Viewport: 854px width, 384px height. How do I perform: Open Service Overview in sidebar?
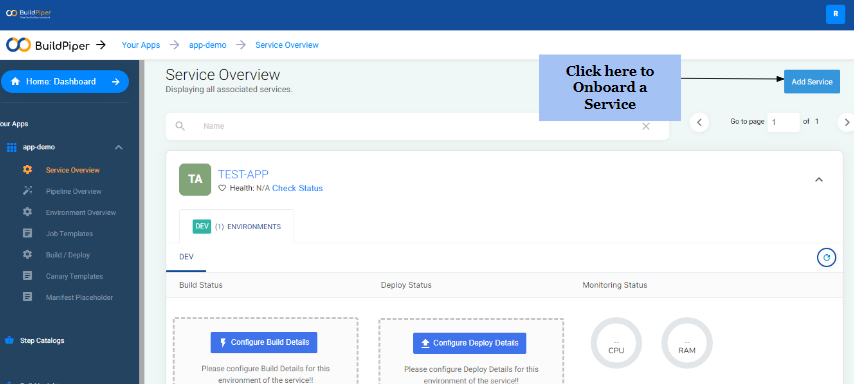(x=73, y=170)
